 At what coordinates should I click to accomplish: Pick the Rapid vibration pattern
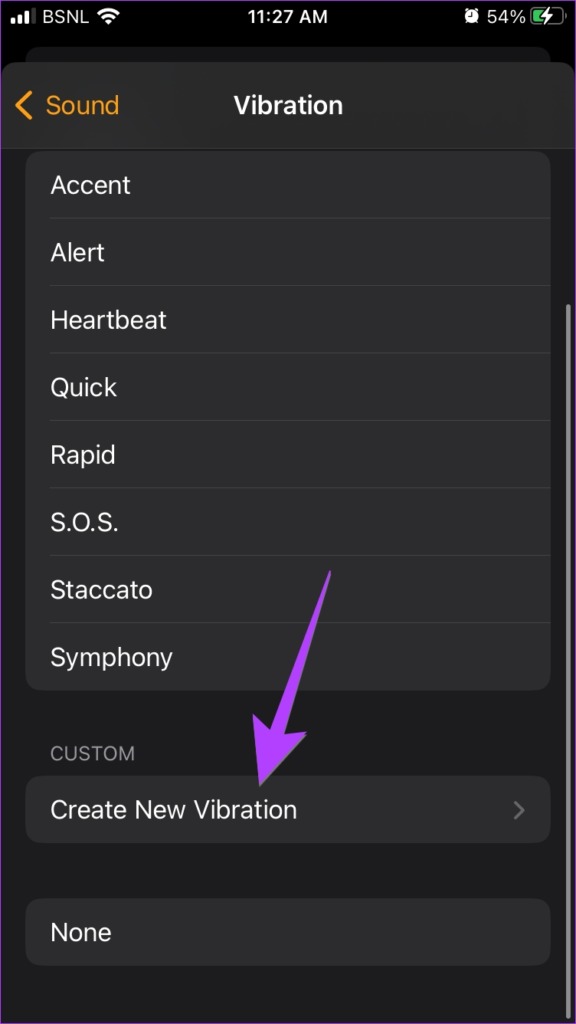coord(288,454)
